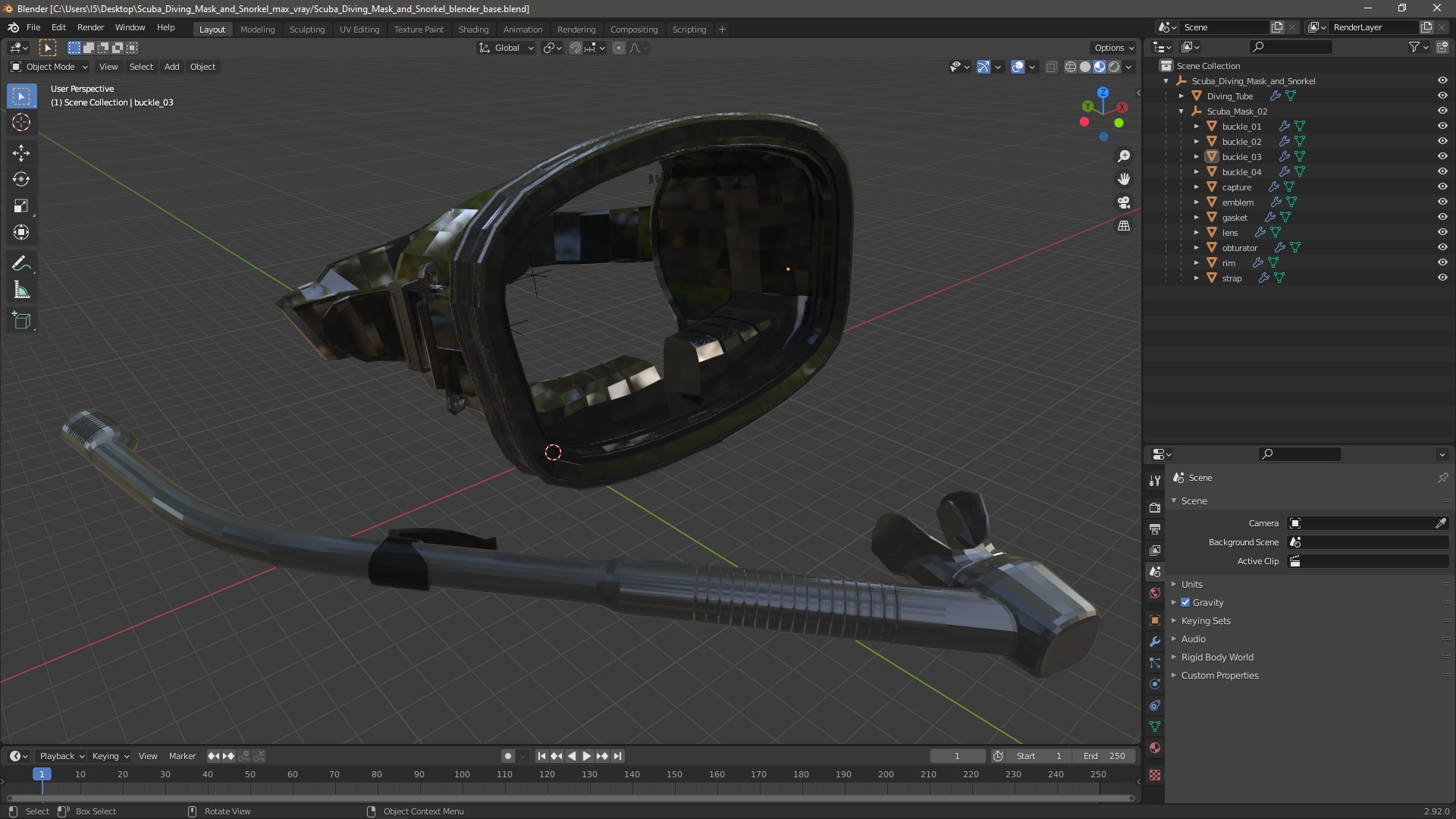Switch to the Modeling workspace tab

coord(257,30)
